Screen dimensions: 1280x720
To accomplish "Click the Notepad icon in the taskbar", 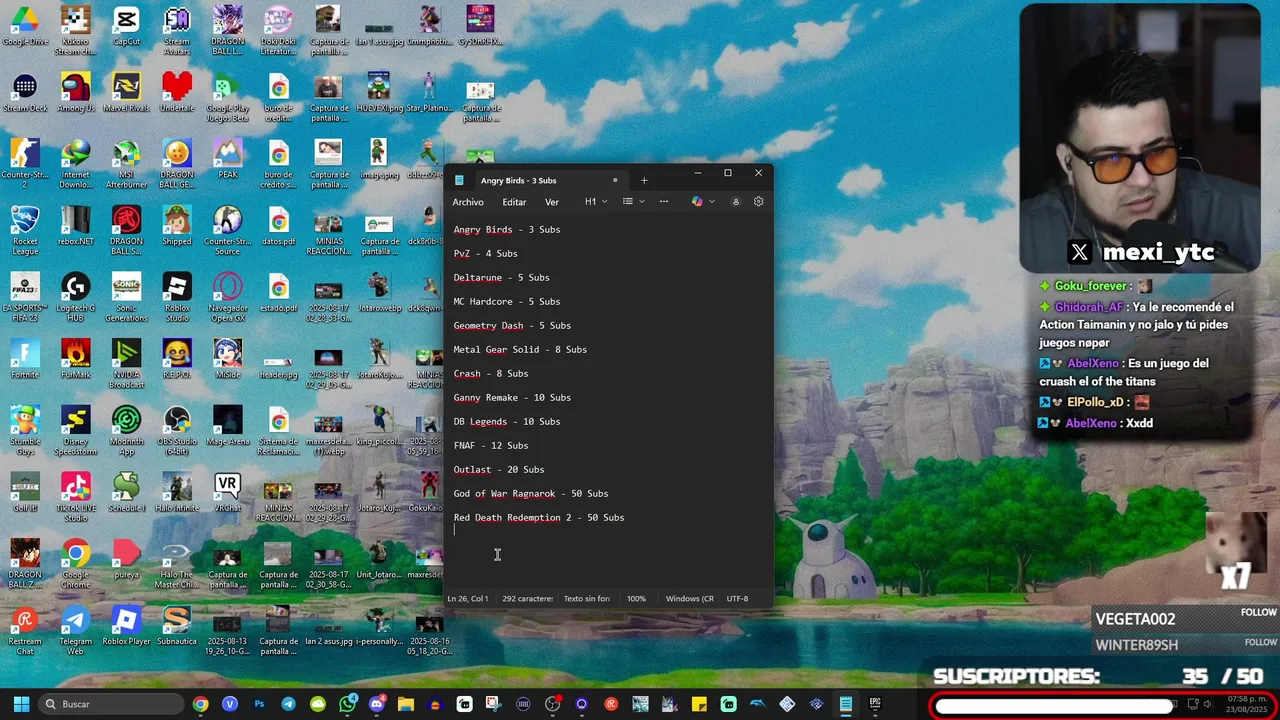I will (846, 704).
